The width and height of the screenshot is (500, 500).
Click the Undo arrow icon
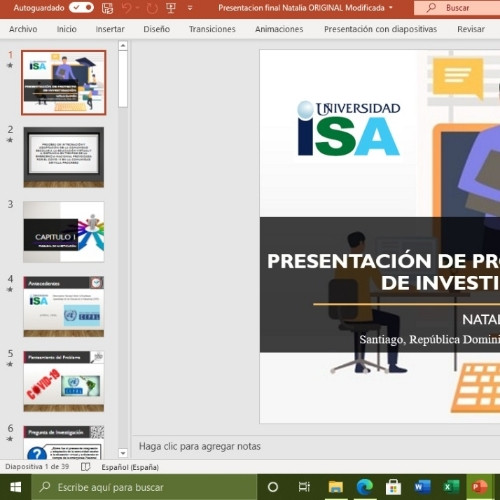point(127,8)
